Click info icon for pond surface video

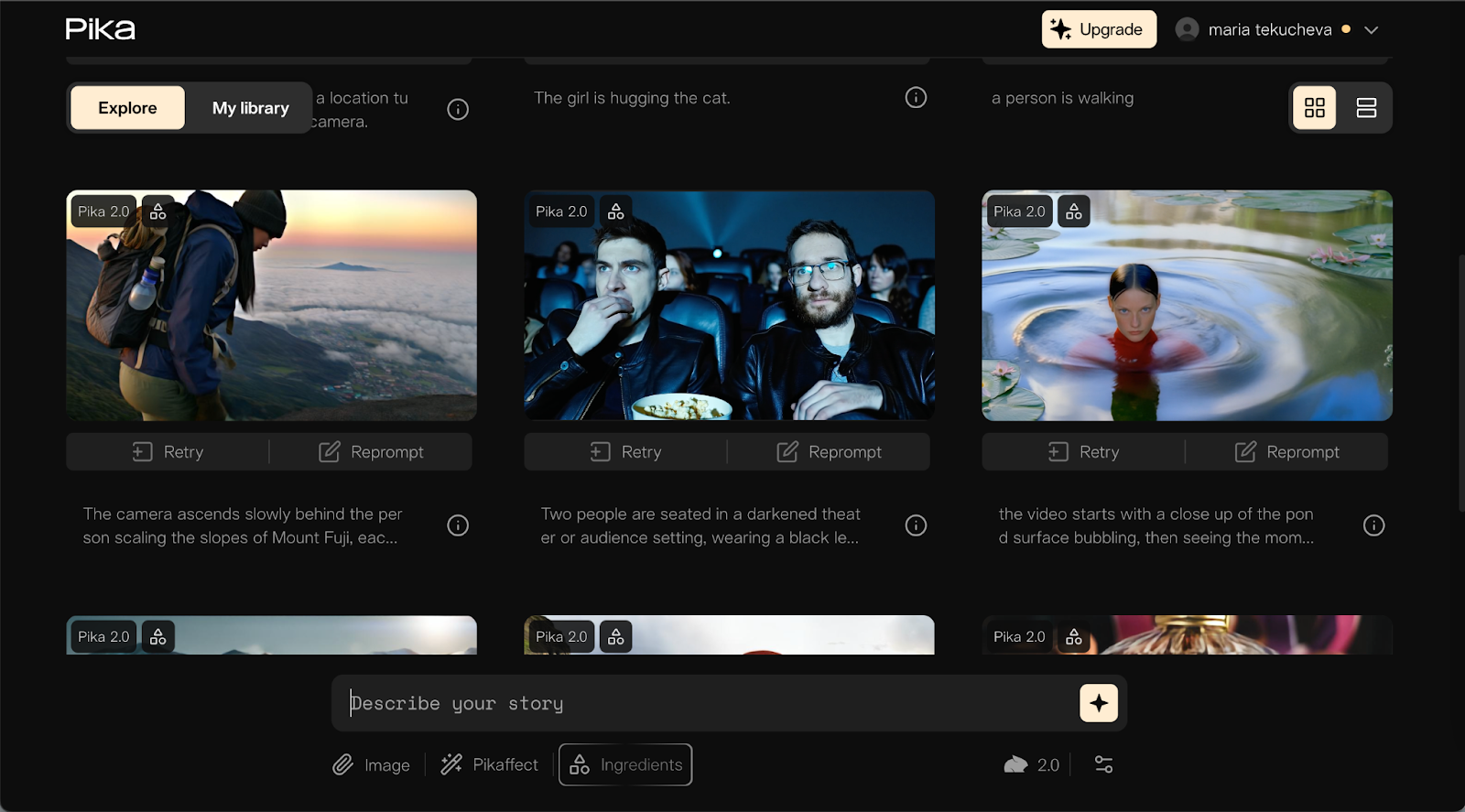click(x=1373, y=525)
